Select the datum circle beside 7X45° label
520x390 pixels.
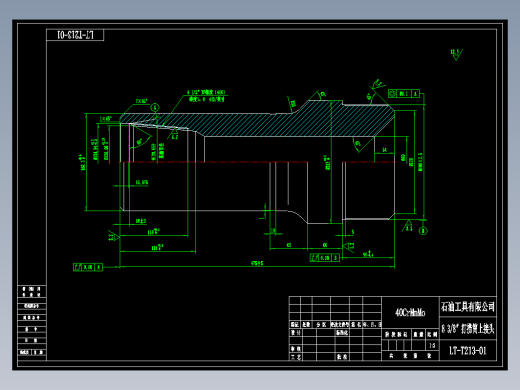155,107
